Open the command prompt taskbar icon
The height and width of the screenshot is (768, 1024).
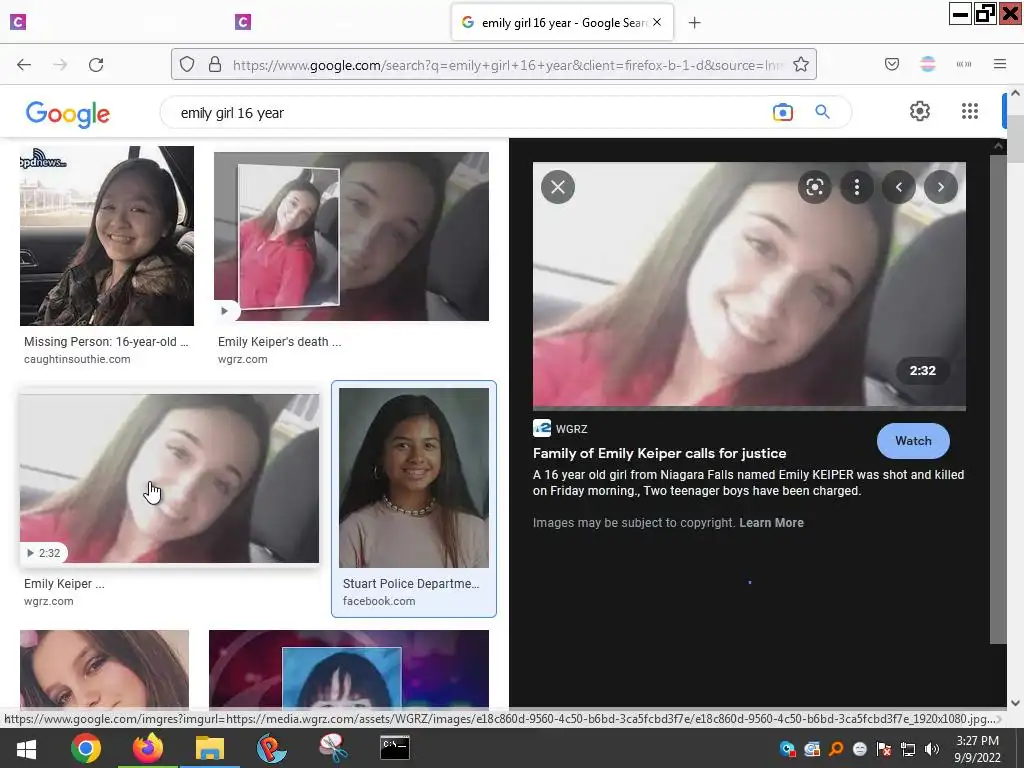[395, 748]
